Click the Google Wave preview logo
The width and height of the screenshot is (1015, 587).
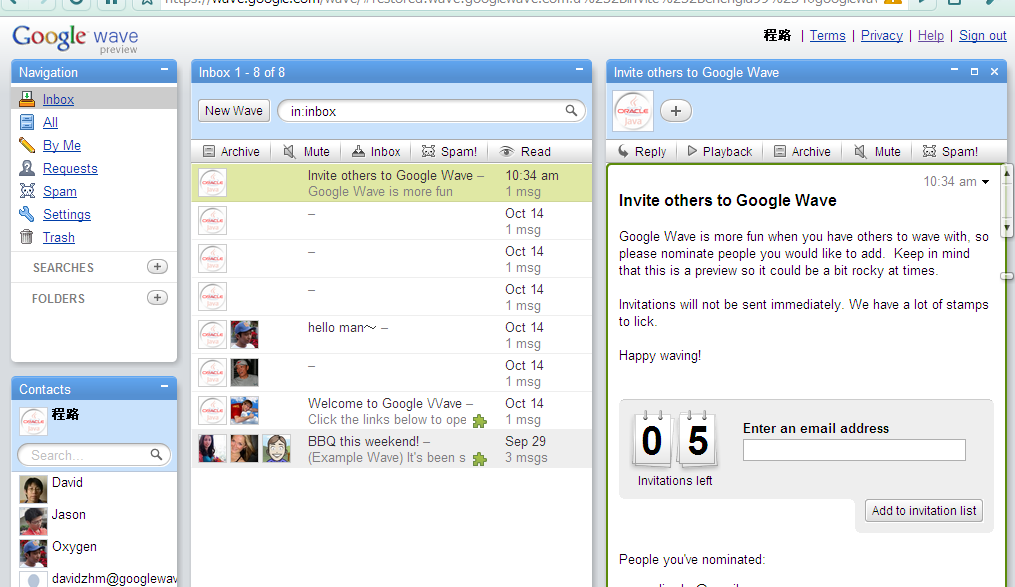(x=75, y=39)
